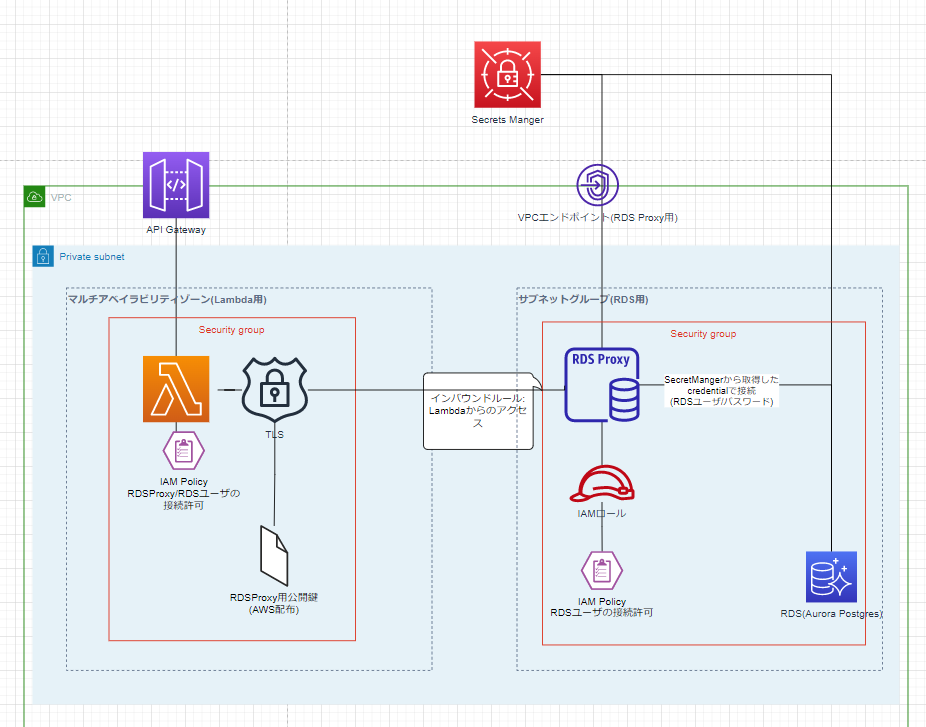The width and height of the screenshot is (926, 727).
Task: Select the RDS Proxy icon
Action: coord(602,385)
